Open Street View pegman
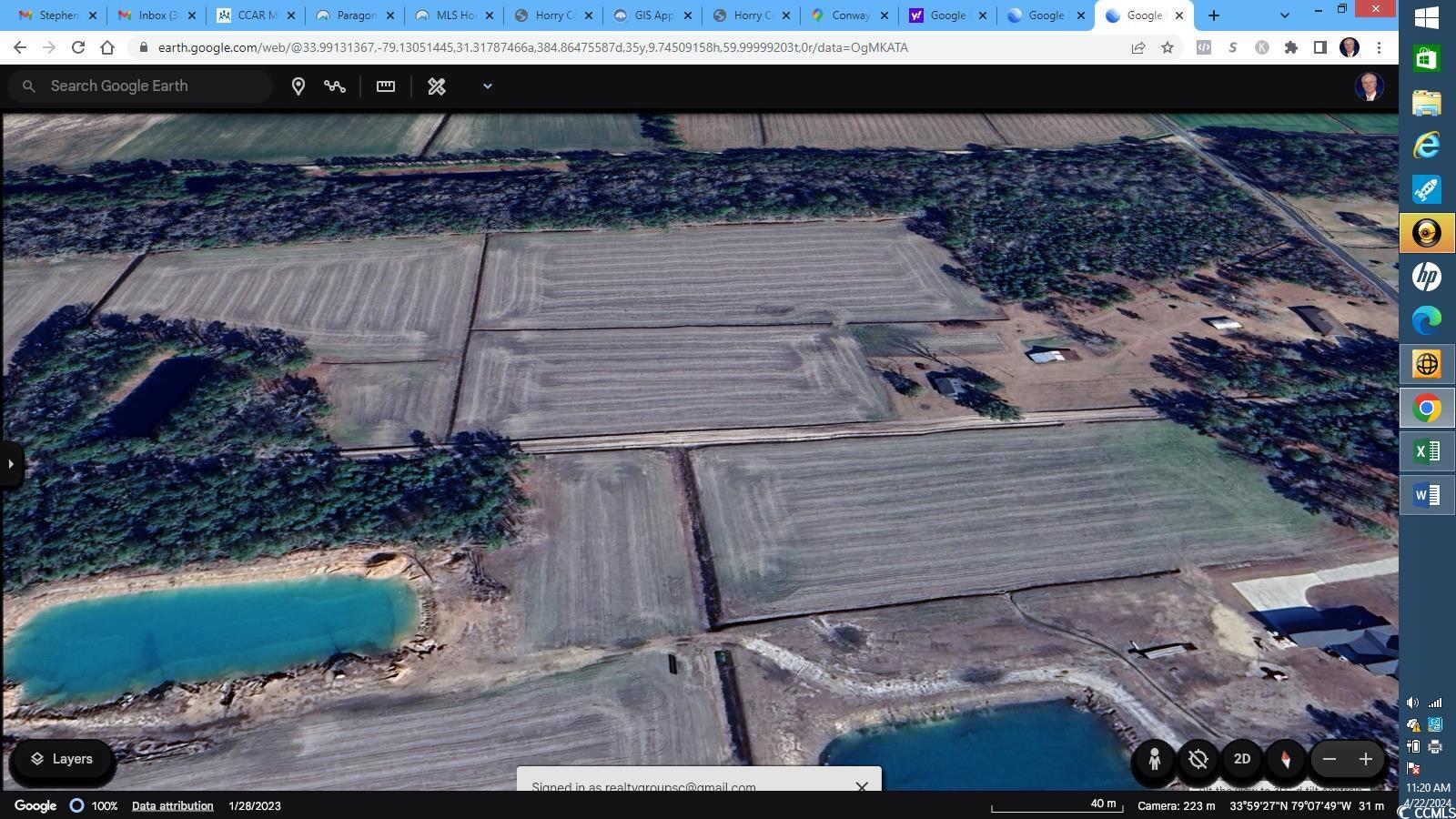 (1154, 759)
